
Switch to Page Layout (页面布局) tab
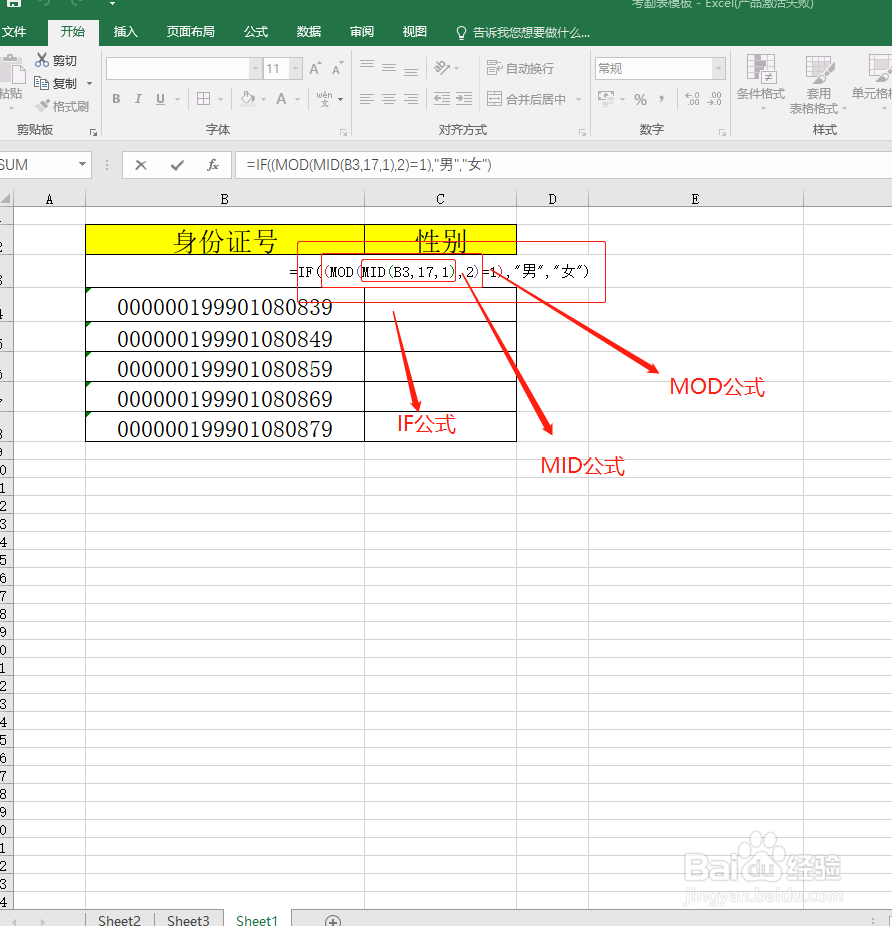[x=190, y=31]
